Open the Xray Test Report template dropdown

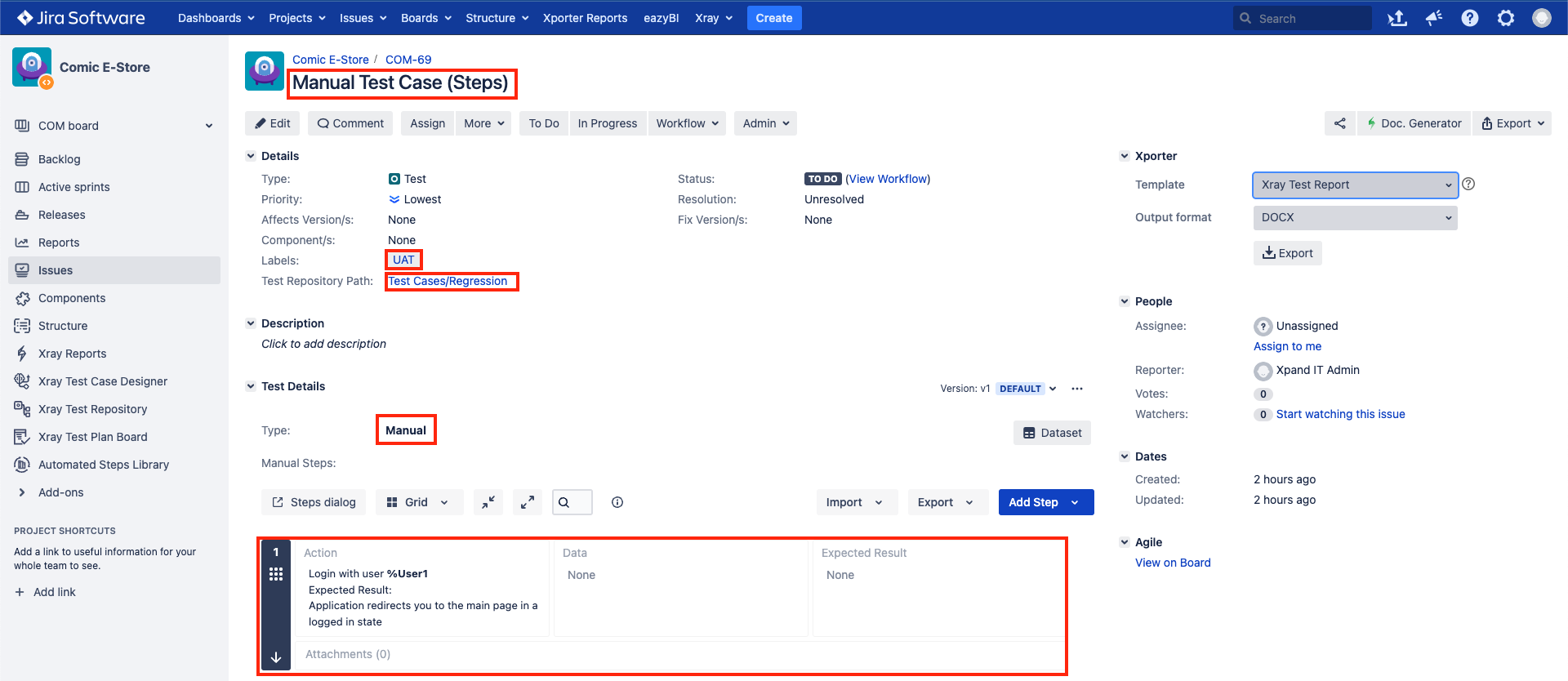[x=1355, y=185]
